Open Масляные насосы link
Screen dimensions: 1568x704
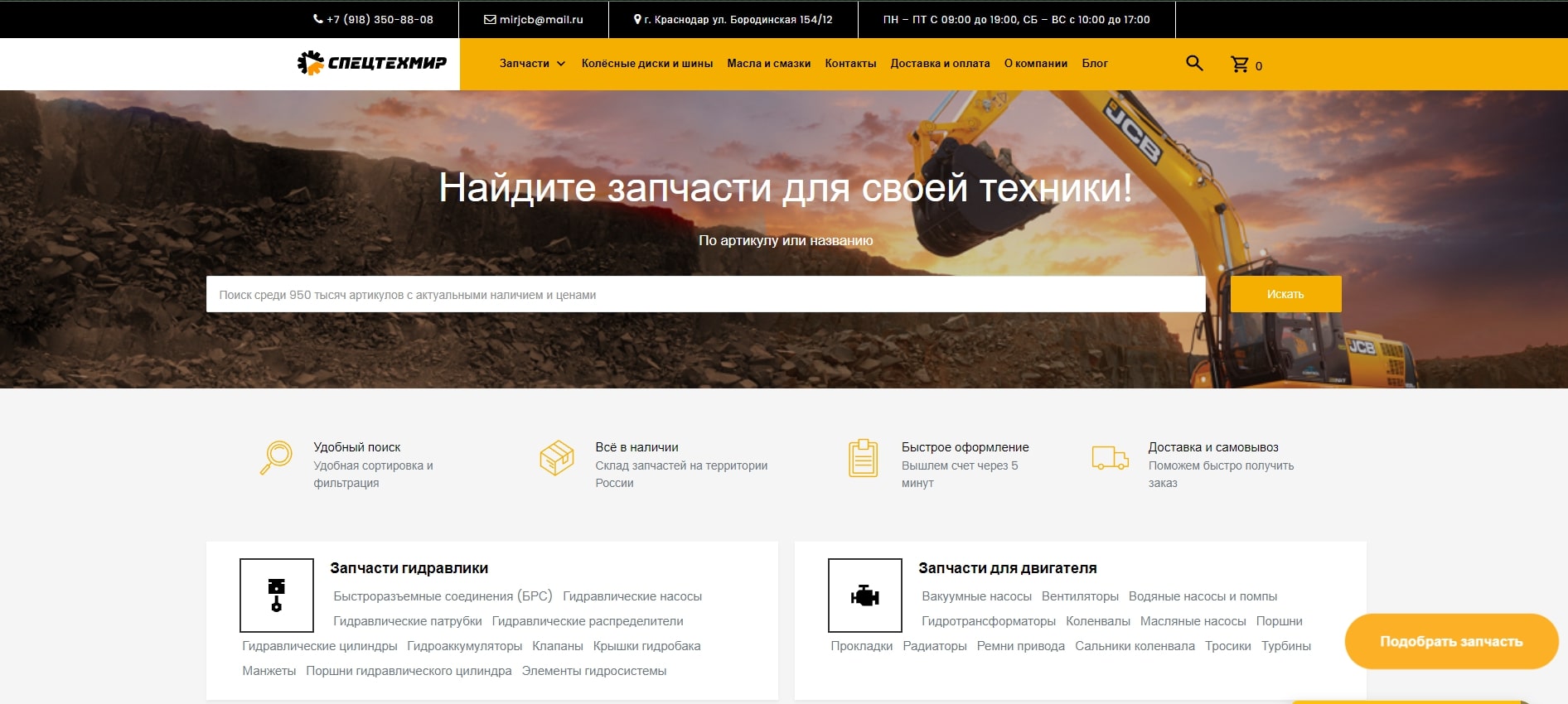[1193, 621]
